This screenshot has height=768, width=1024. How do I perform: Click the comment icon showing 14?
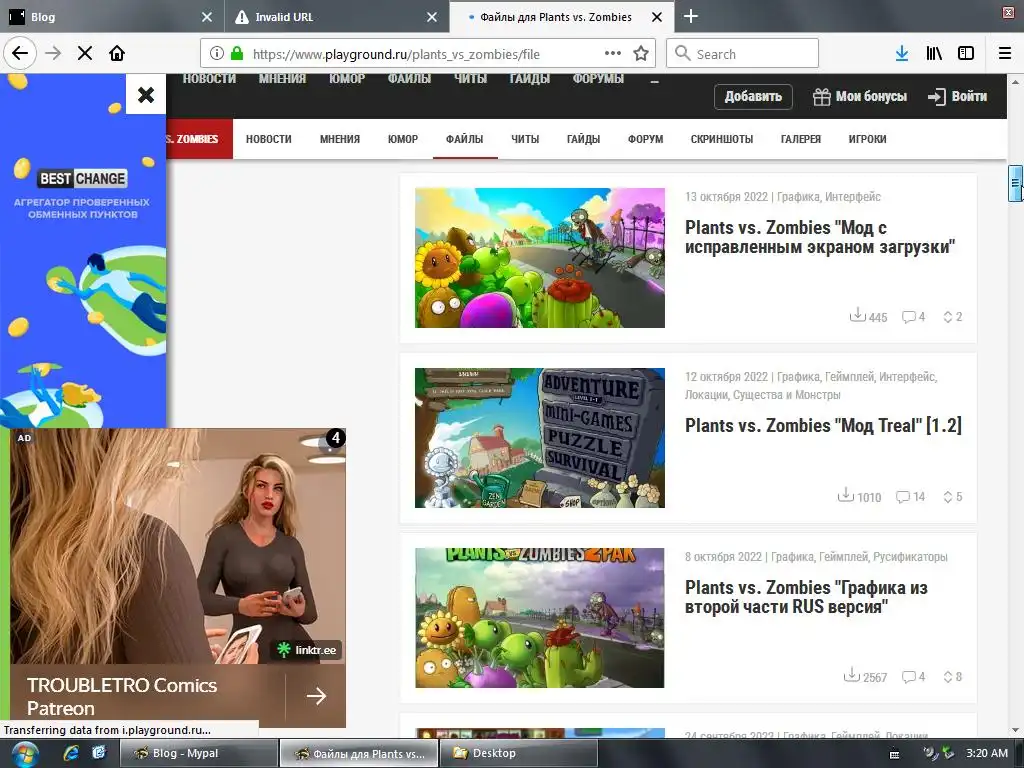coord(903,497)
